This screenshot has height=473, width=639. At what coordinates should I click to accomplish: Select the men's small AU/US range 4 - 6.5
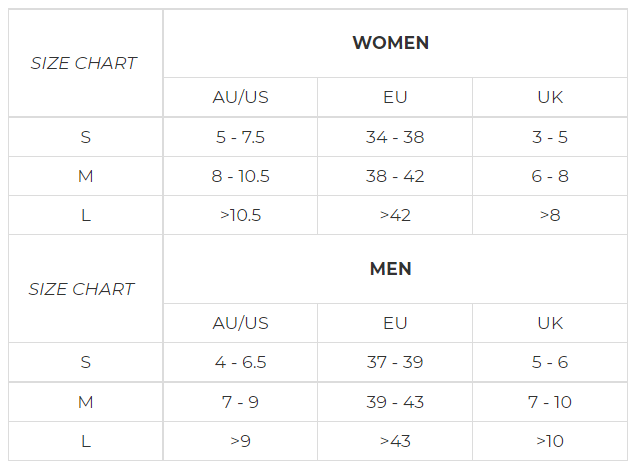coord(240,362)
